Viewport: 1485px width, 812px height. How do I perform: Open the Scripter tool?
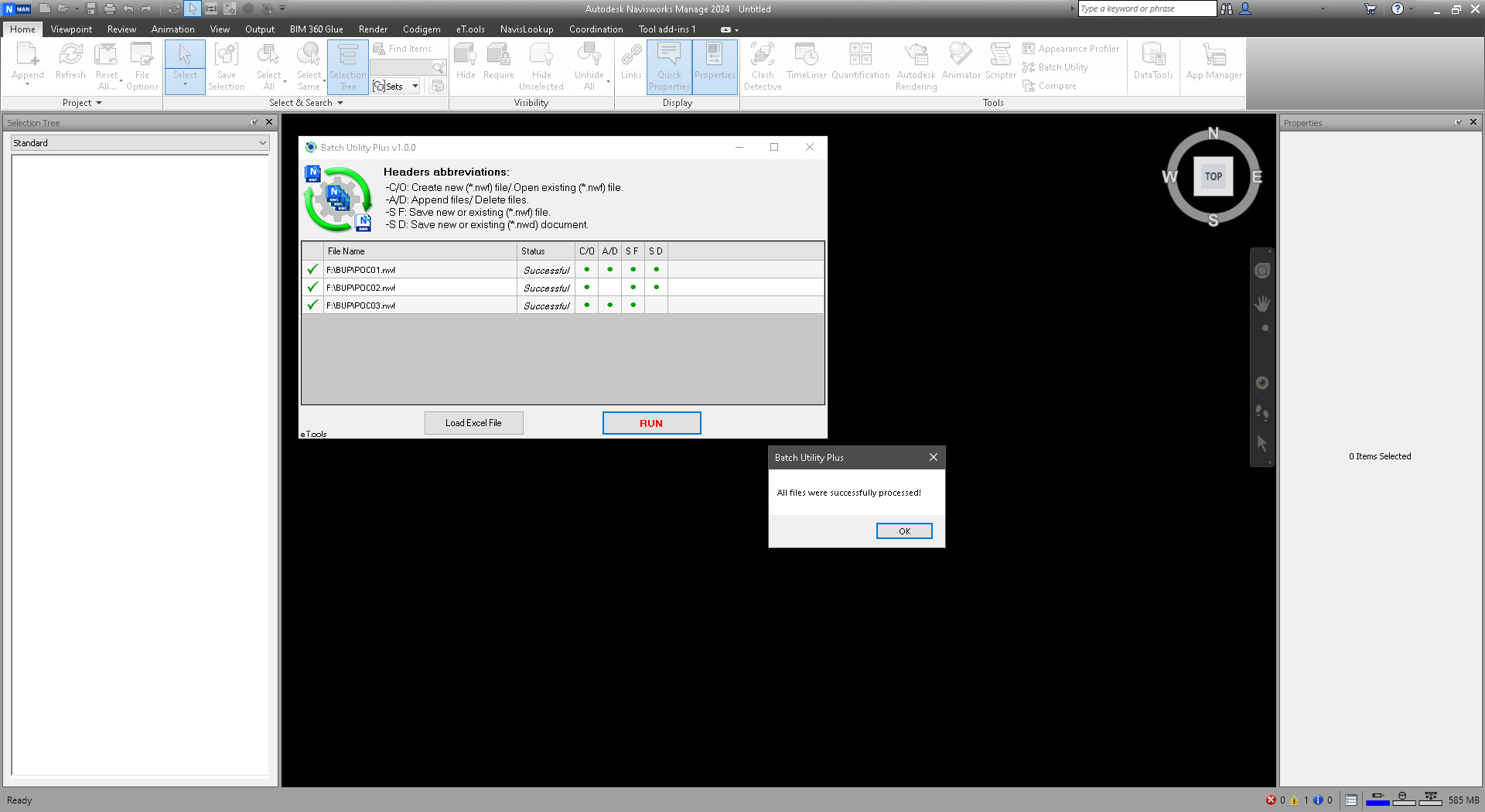1001,61
